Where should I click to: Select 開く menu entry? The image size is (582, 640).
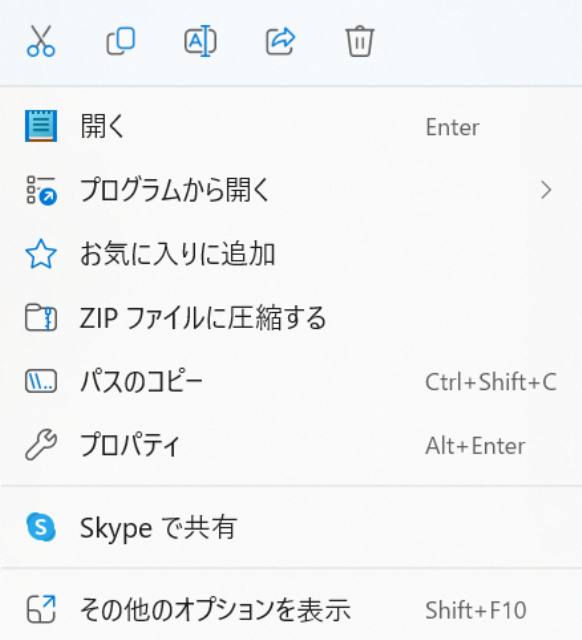tap(291, 126)
